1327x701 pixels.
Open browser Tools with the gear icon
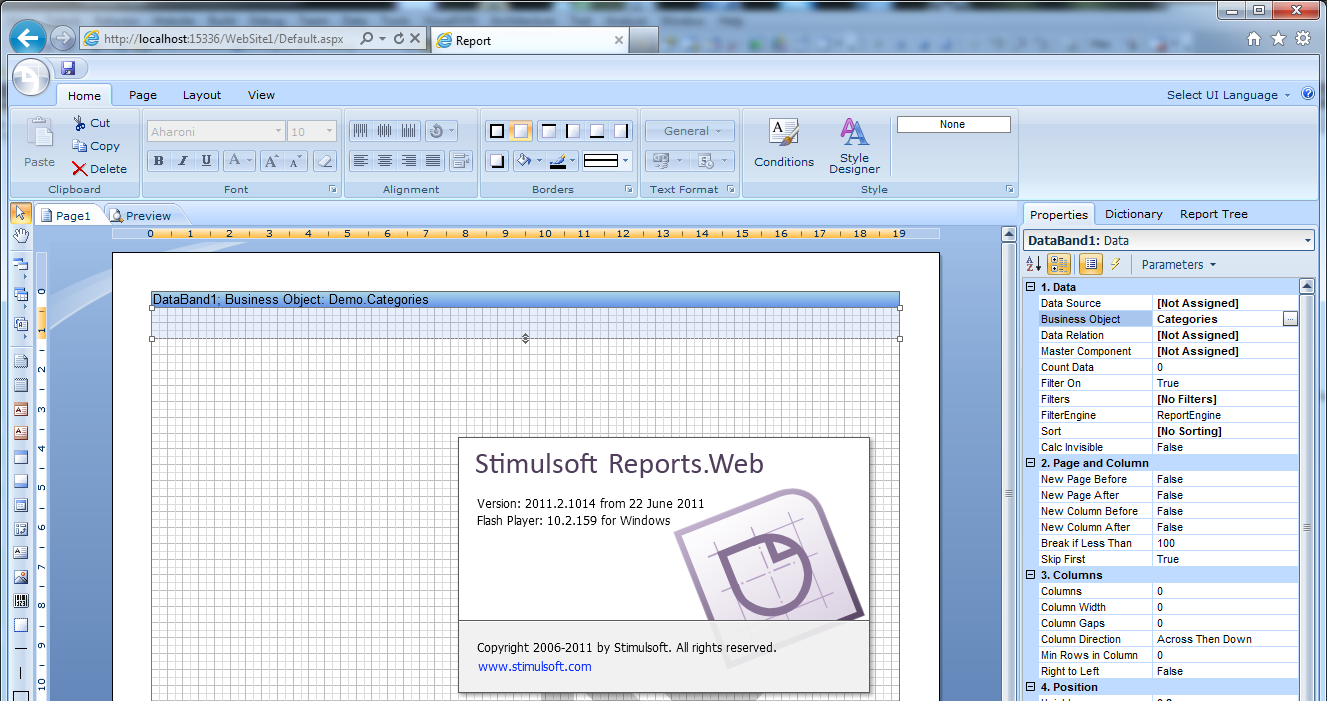[x=1303, y=39]
